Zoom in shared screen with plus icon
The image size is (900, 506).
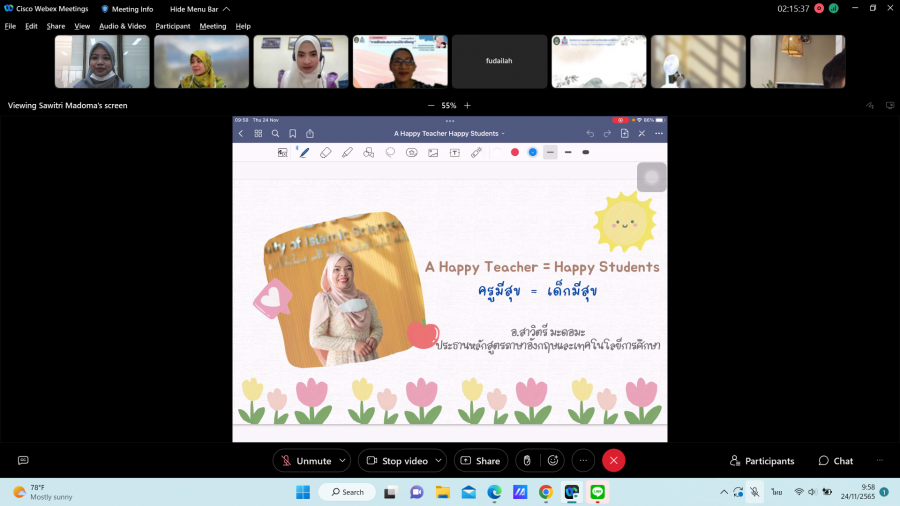pos(467,105)
